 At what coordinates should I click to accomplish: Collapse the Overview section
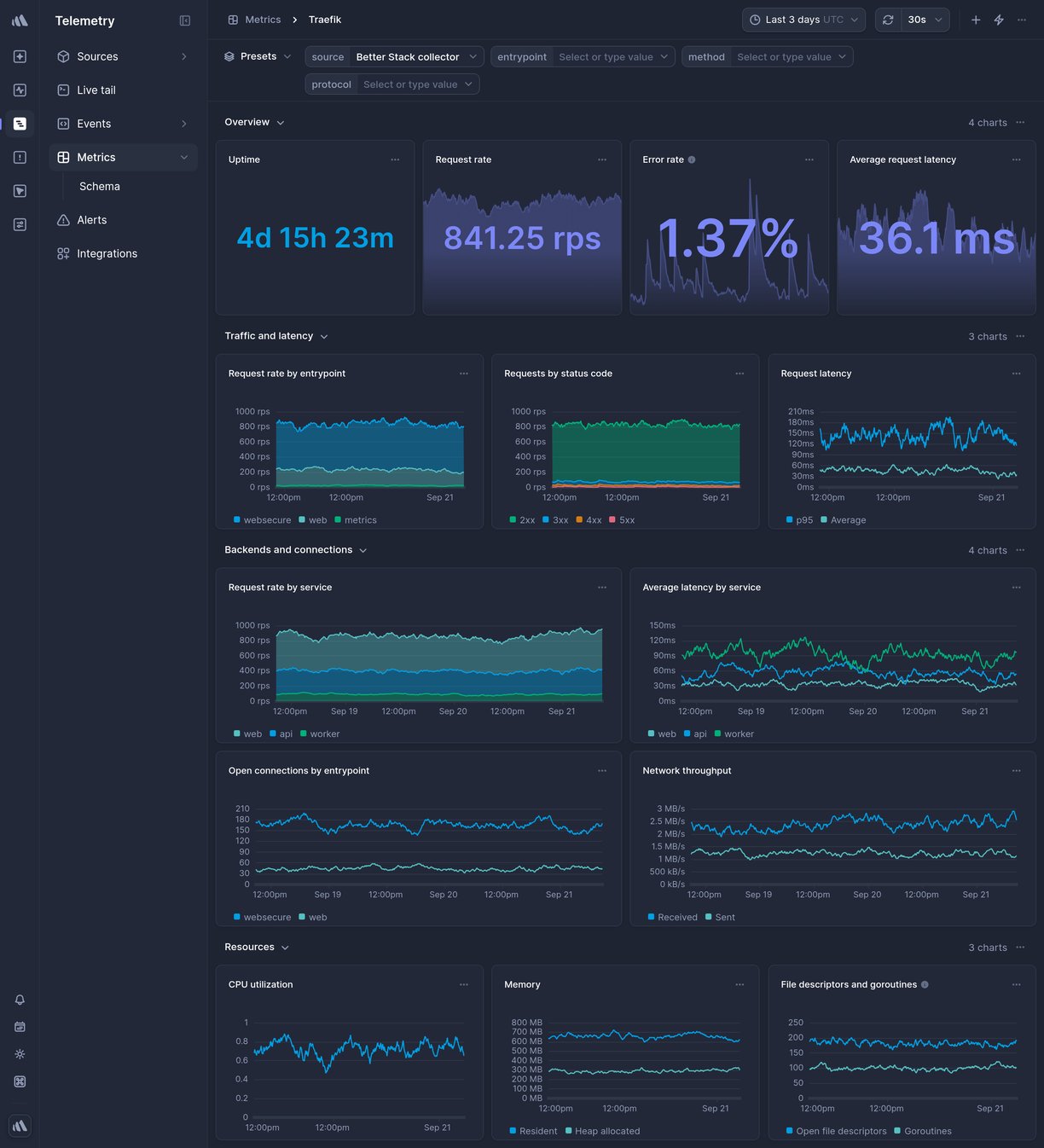[x=254, y=122]
